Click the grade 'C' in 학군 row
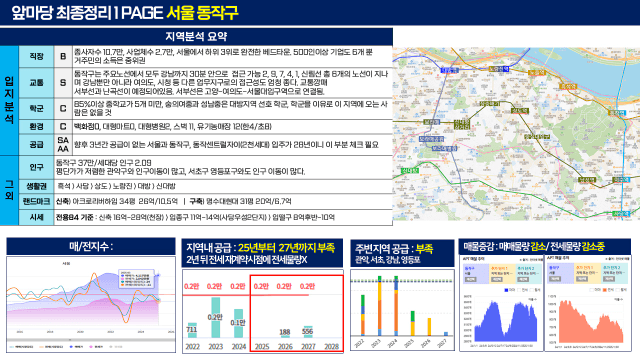This screenshot has width=640, height=360. 63,108
